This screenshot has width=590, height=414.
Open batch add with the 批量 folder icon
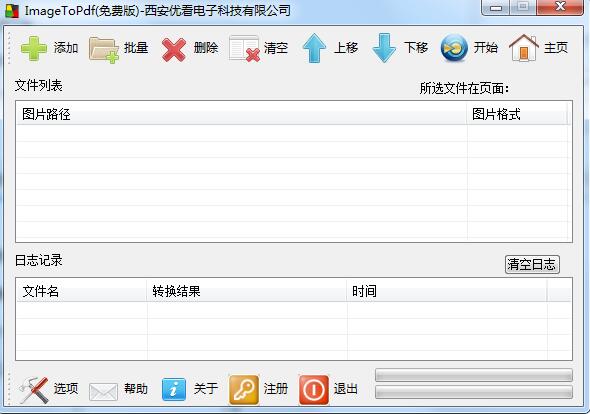coord(104,50)
